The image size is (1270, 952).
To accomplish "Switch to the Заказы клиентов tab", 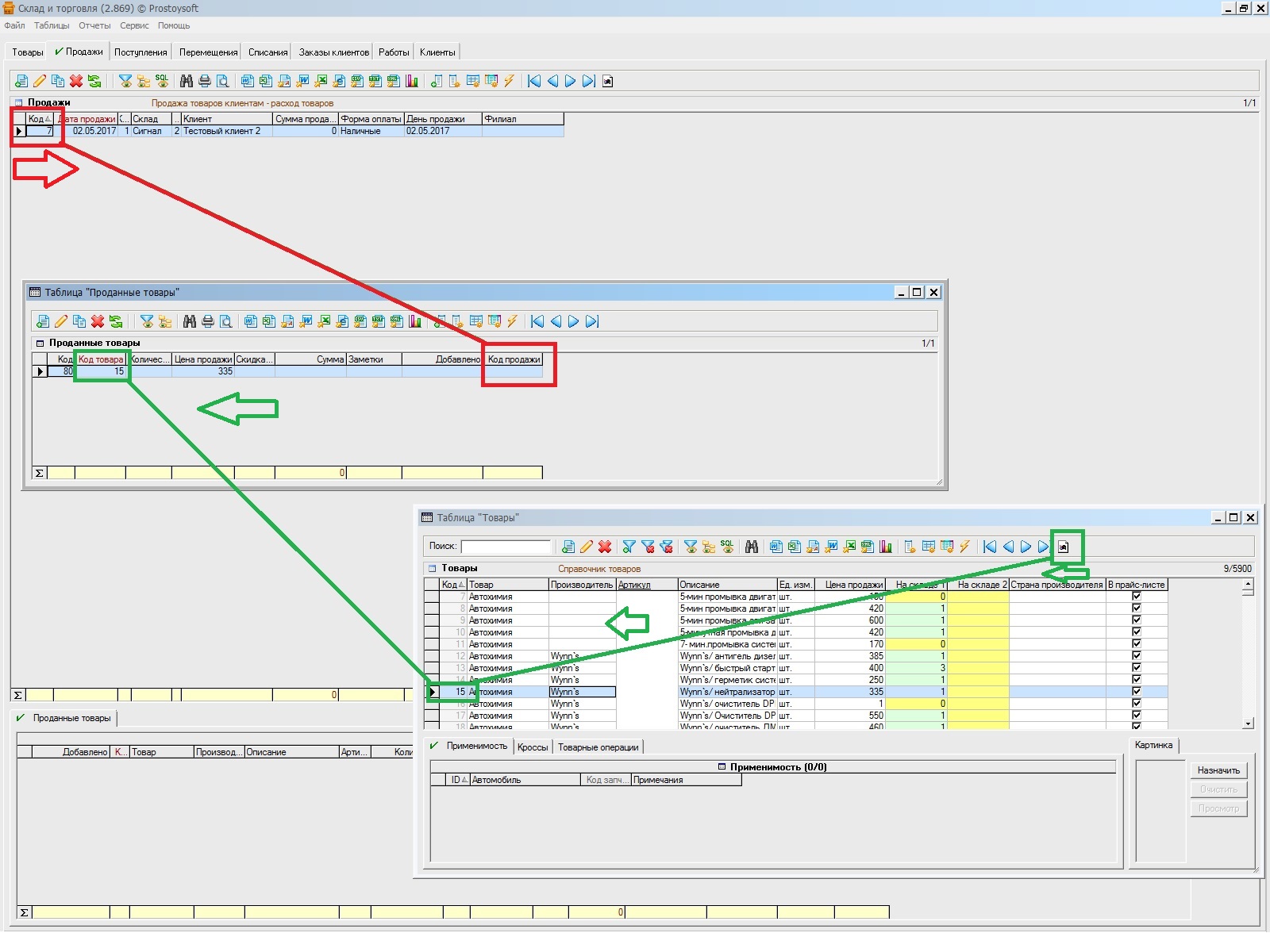I will point(333,52).
